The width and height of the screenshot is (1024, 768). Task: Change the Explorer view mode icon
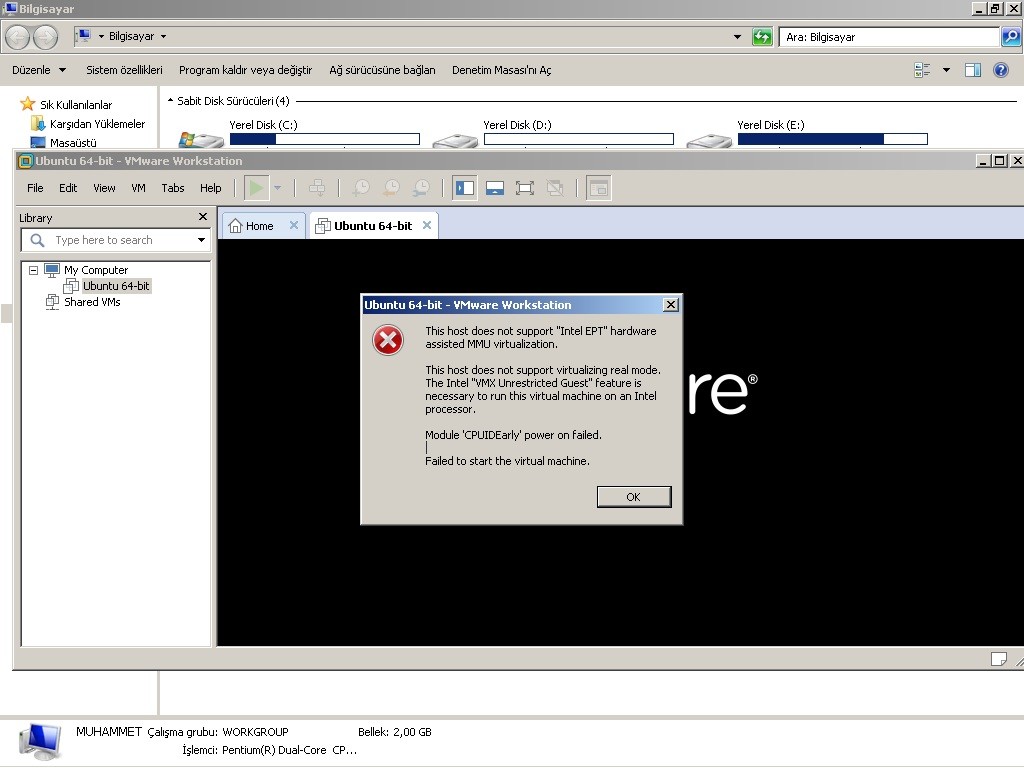pos(922,70)
